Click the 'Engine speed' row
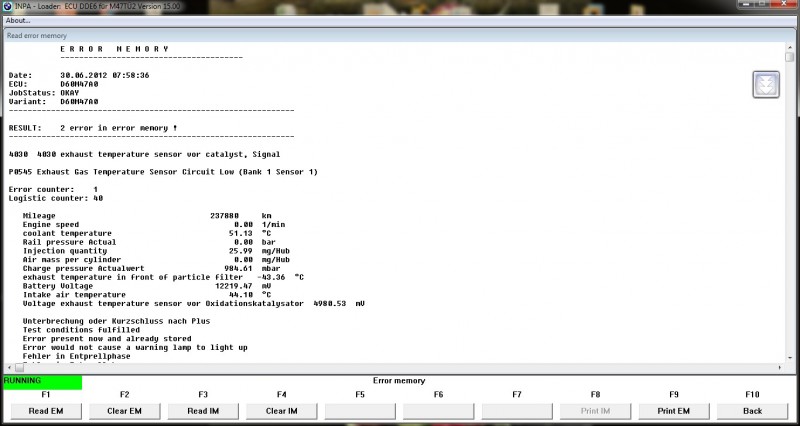Image resolution: width=800 pixels, height=426 pixels. [154, 224]
